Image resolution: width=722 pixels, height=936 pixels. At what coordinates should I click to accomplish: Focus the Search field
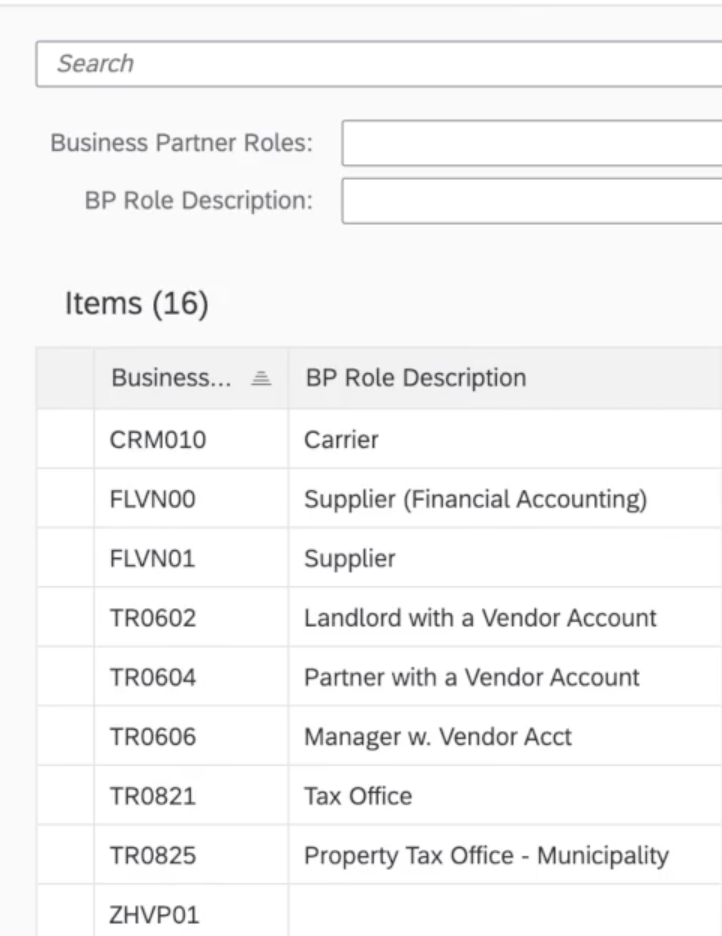[380, 64]
